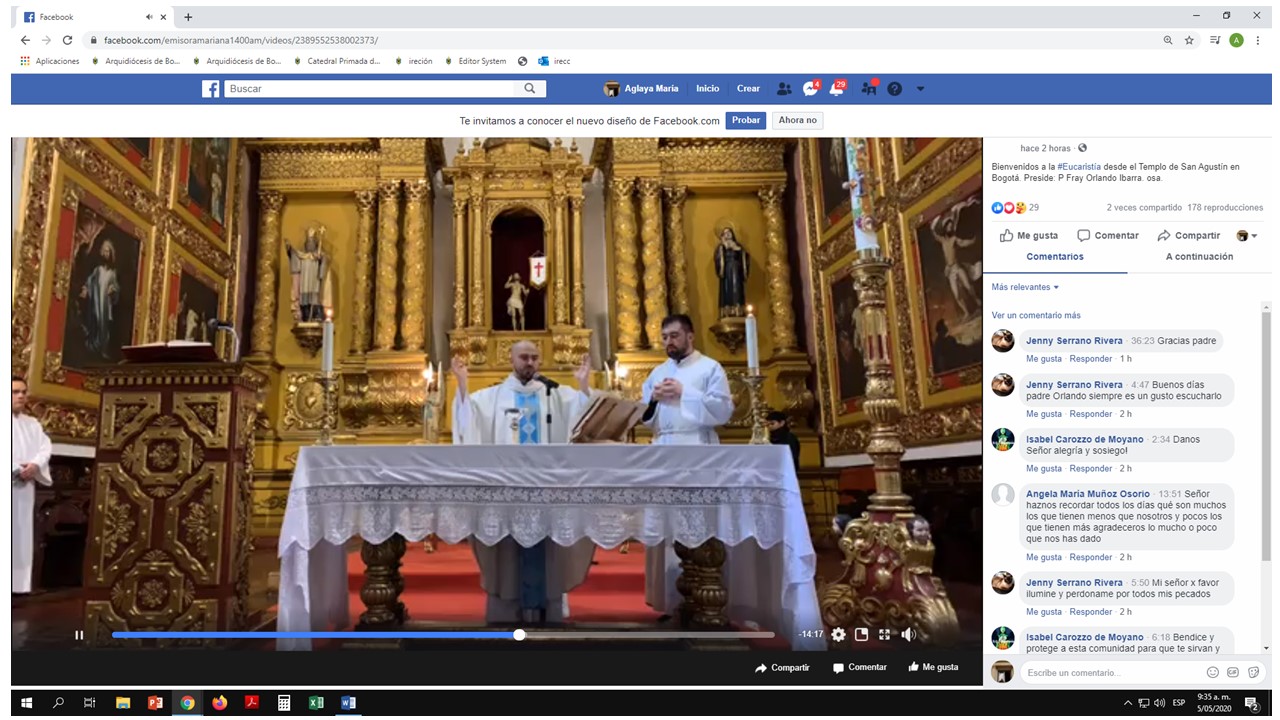Viewport: 1280px width, 720px height.
Task: Open the Más relevantes comment sort dropdown
Action: [1025, 287]
